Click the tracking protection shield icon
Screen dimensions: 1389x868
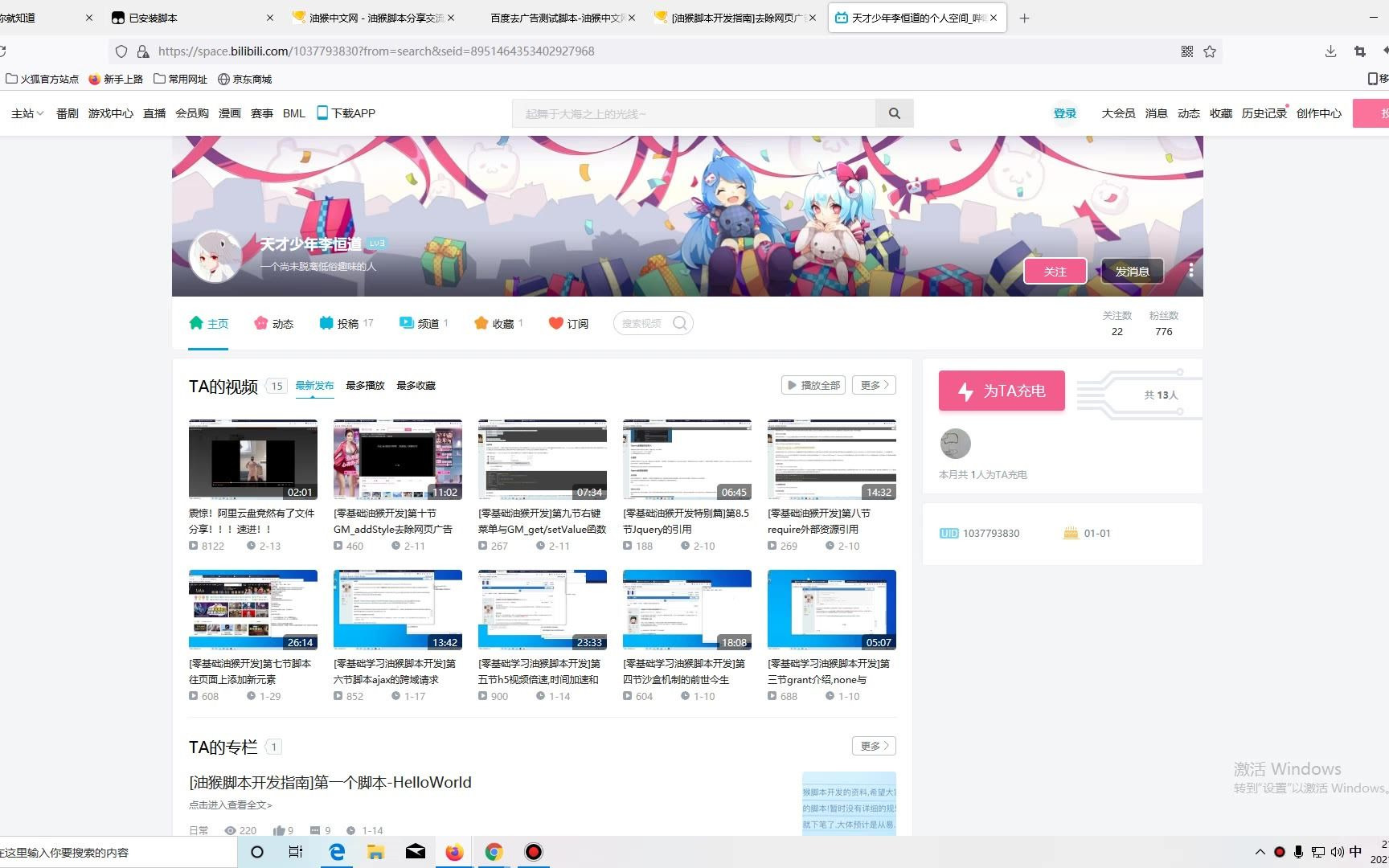click(x=121, y=51)
